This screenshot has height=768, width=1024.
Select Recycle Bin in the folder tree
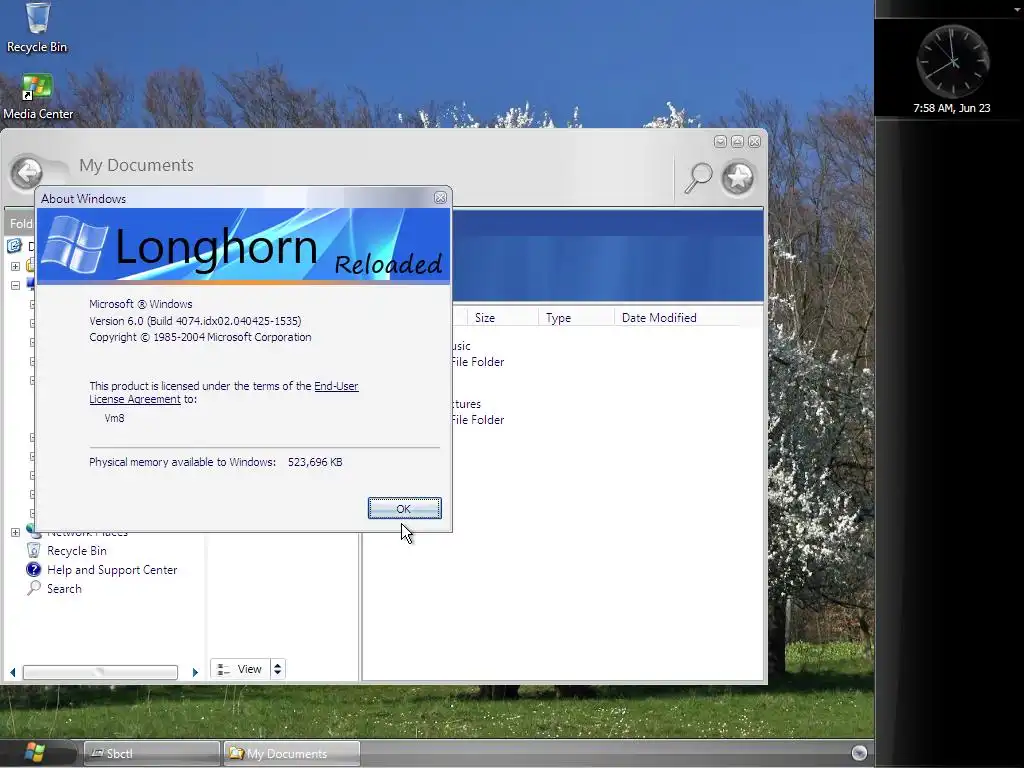click(x=76, y=551)
